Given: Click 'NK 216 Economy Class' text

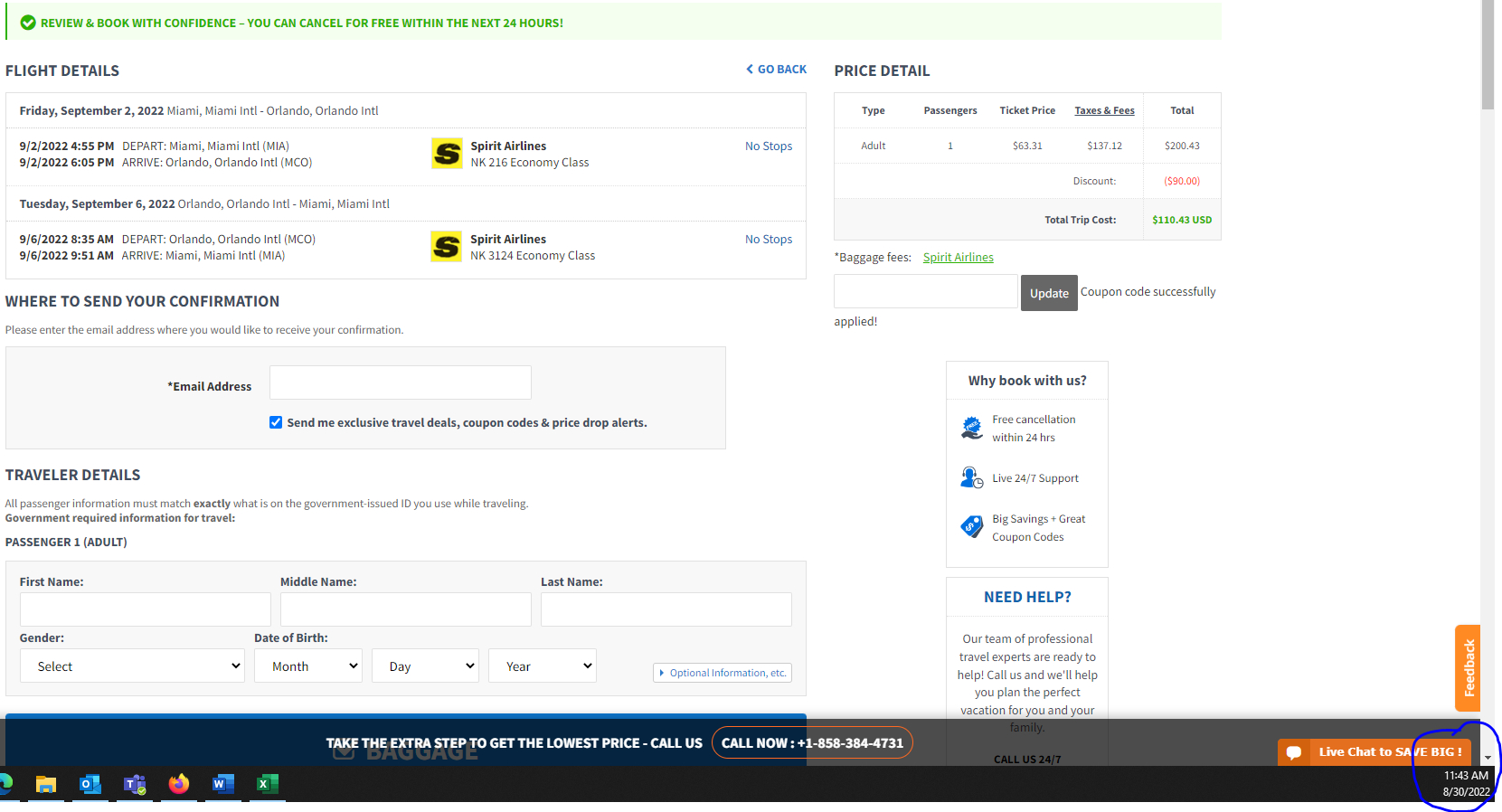Looking at the screenshot, I should coord(529,163).
